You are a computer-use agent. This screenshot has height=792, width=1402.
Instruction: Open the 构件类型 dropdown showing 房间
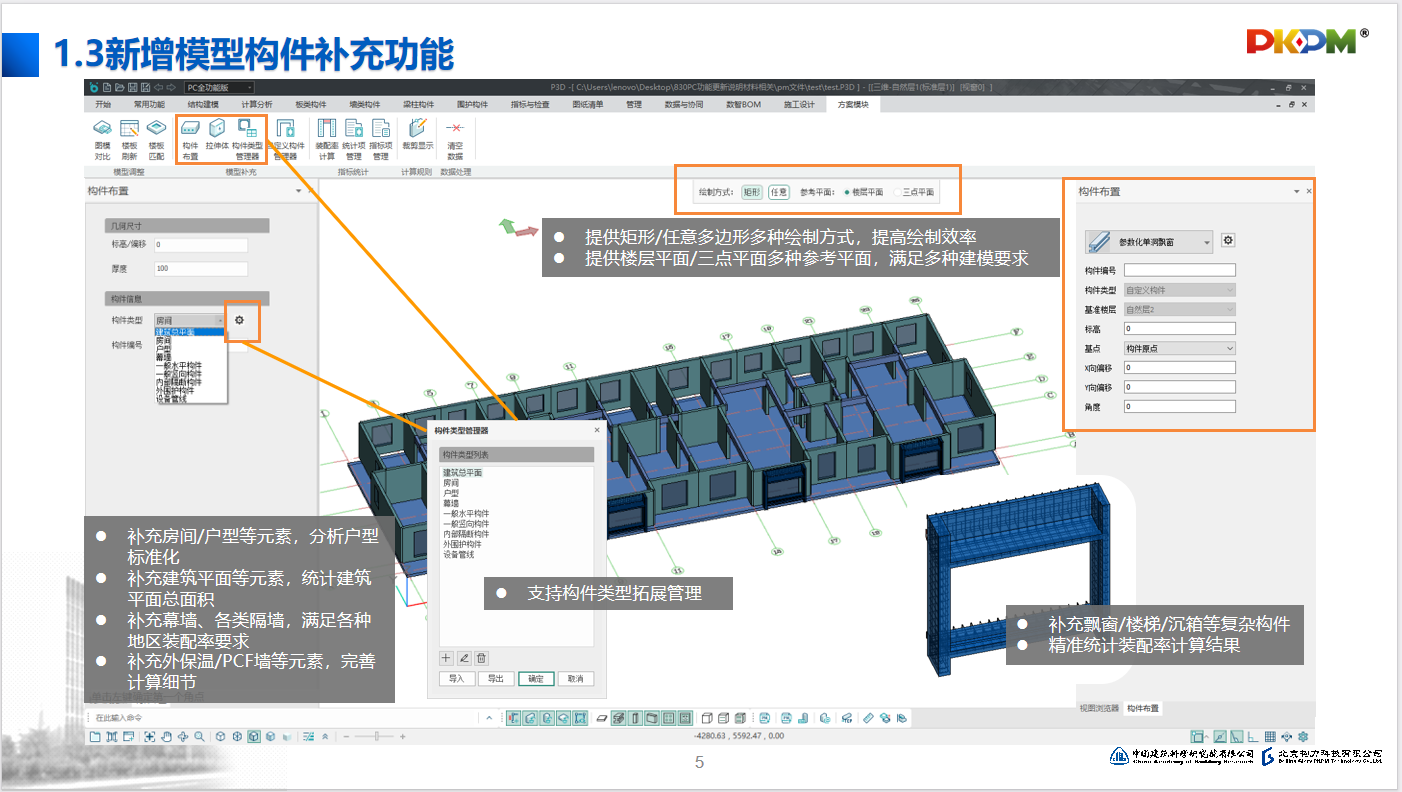(190, 320)
